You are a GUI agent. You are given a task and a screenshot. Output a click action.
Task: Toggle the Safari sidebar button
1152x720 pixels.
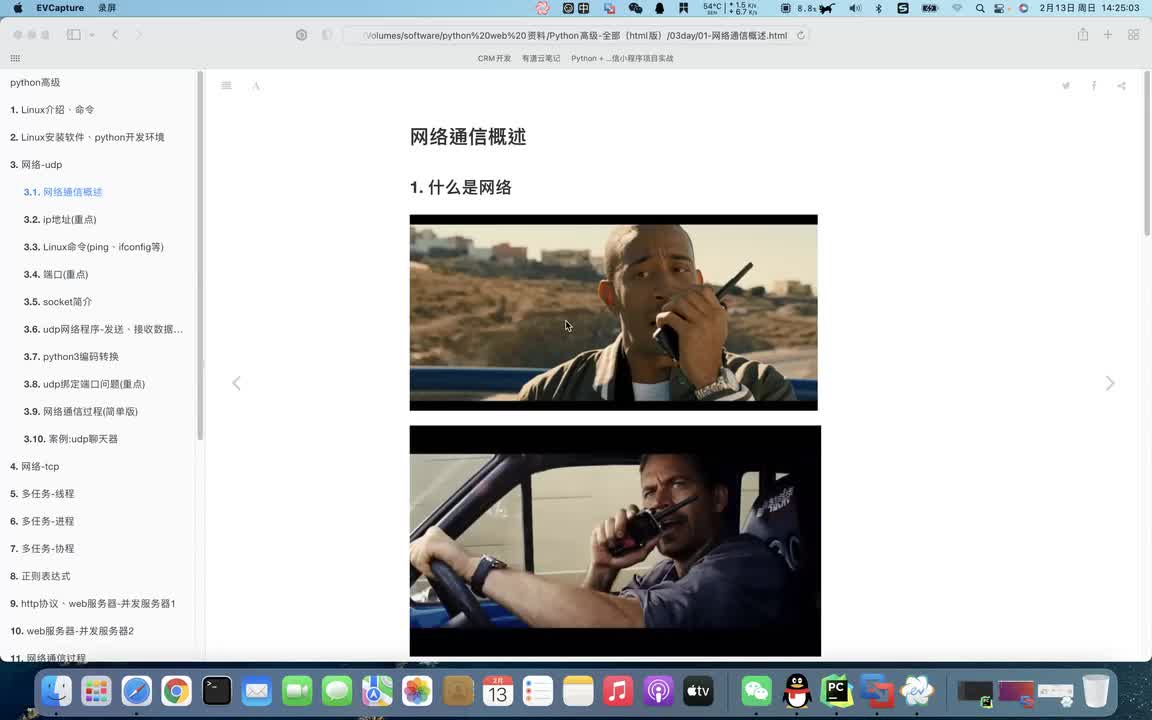[73, 35]
